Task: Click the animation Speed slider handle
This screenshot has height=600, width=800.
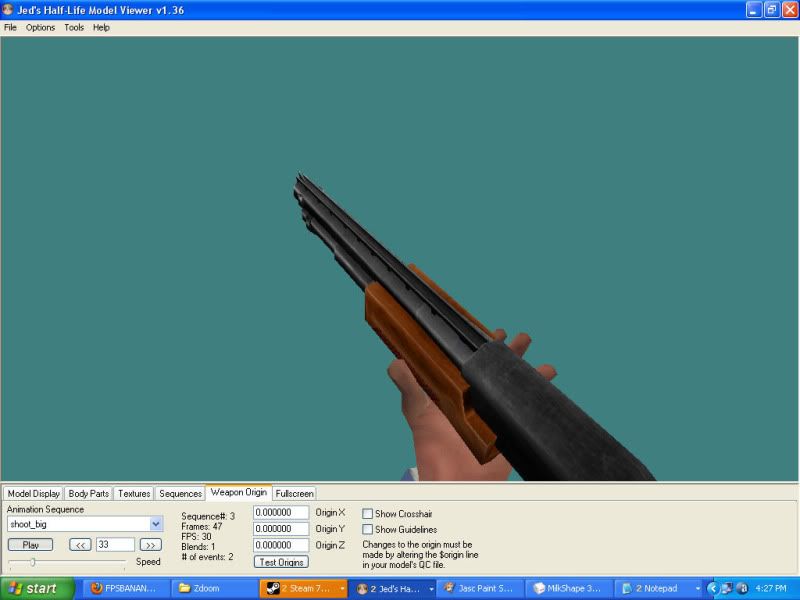Action: 33,562
